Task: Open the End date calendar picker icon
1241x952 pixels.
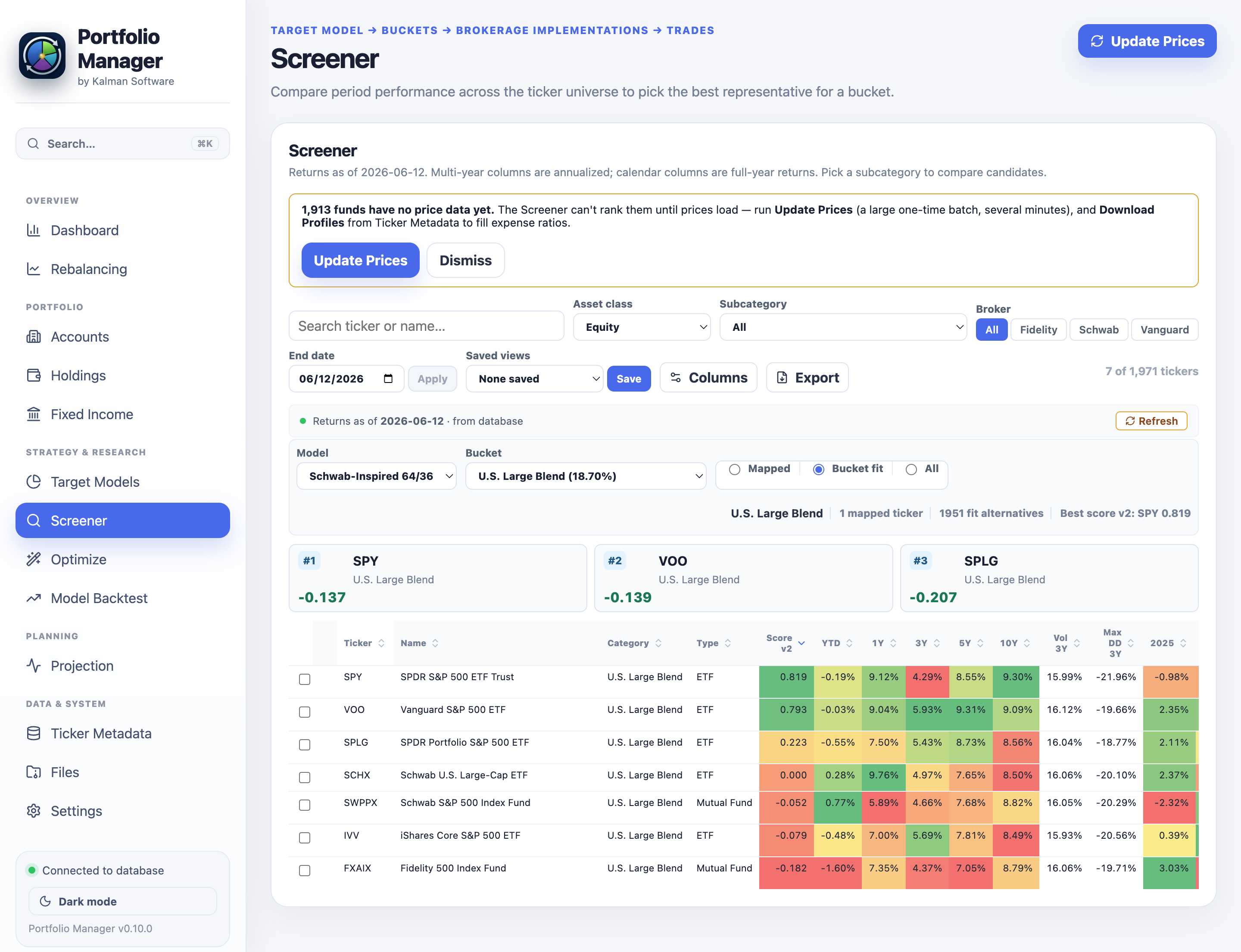Action: 388,379
